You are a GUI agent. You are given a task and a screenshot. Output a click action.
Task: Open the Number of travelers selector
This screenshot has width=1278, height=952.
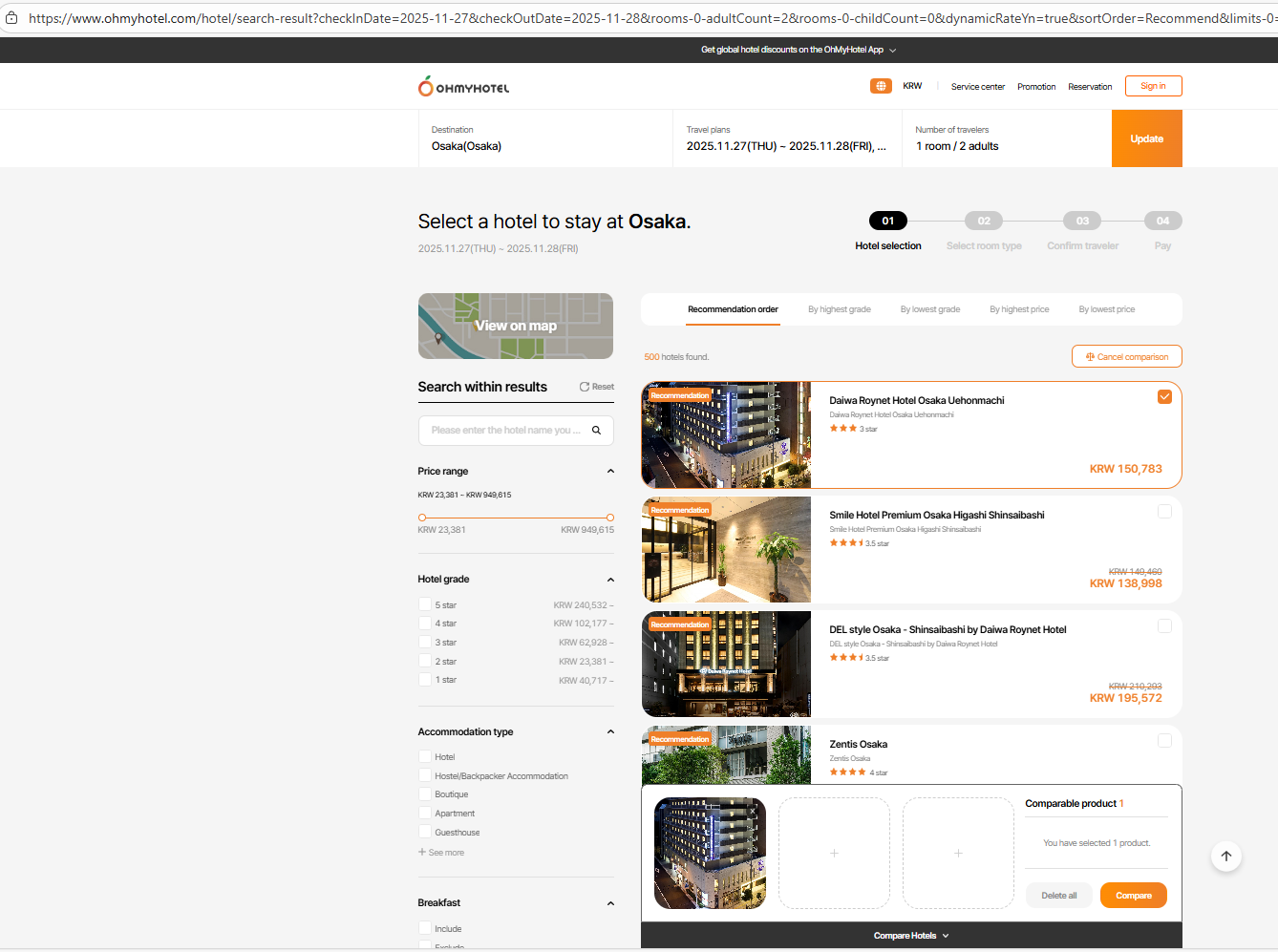(x=1007, y=138)
